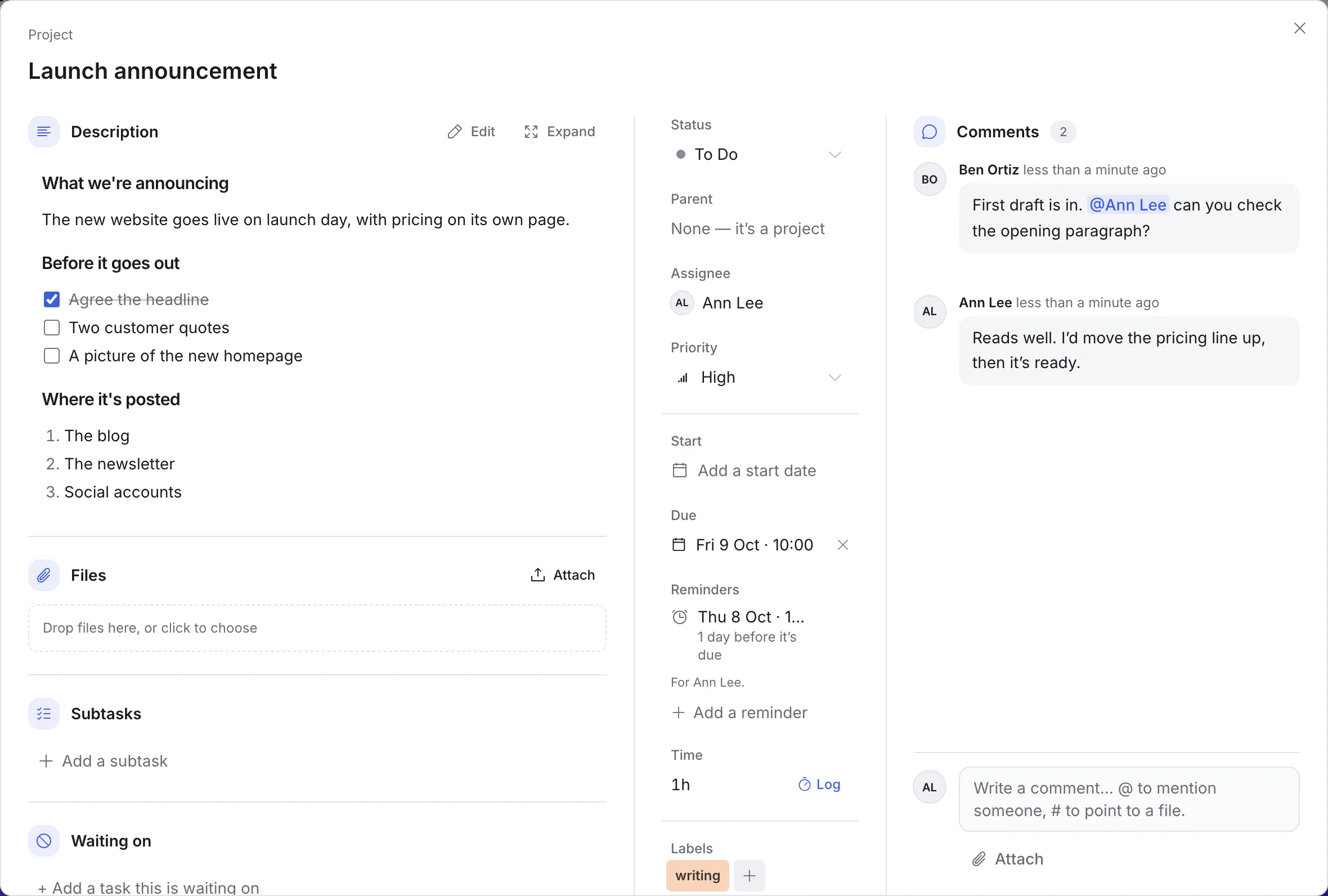Check Two customer quotes
Image resolution: width=1328 pixels, height=896 pixels.
[52, 328]
